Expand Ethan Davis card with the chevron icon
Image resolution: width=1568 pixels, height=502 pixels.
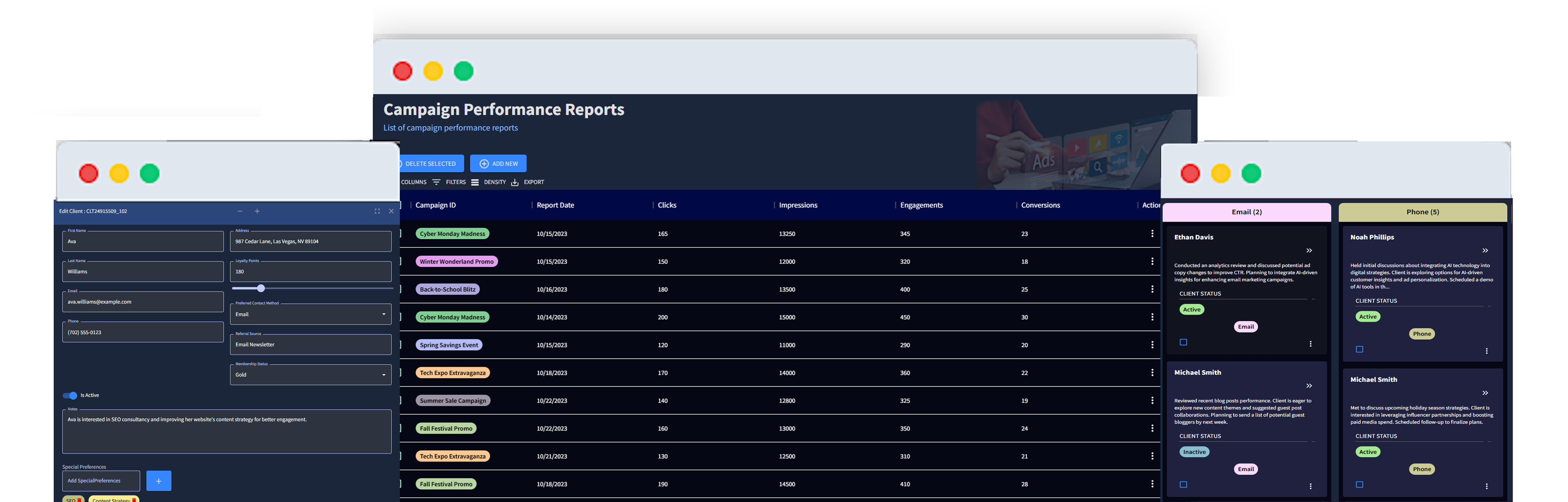[1309, 250]
